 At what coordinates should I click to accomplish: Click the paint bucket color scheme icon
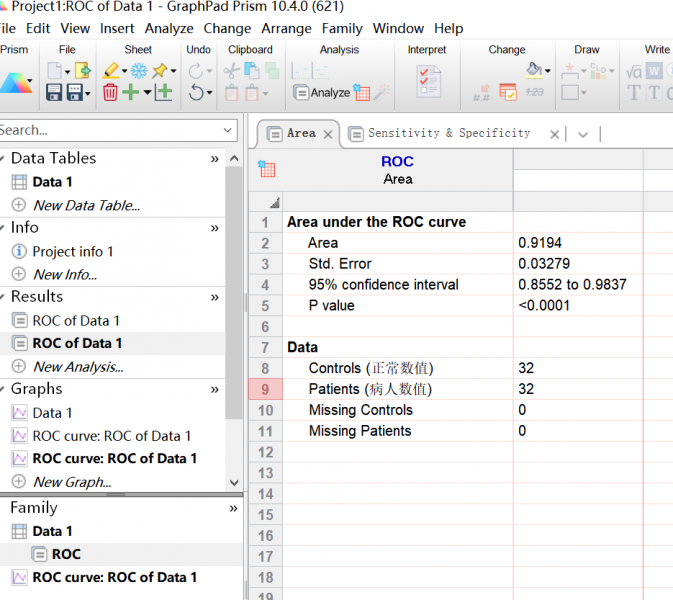[x=534, y=70]
